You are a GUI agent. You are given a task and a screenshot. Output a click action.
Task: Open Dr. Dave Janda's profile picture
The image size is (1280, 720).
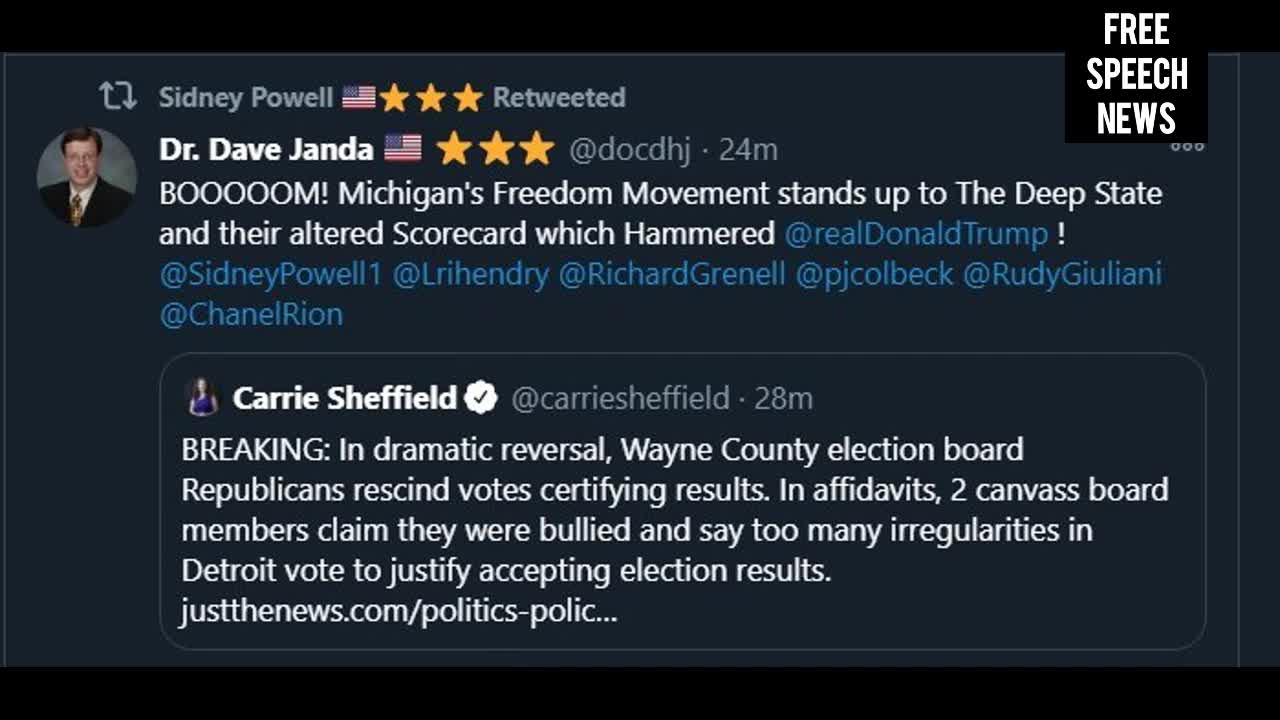click(x=86, y=177)
